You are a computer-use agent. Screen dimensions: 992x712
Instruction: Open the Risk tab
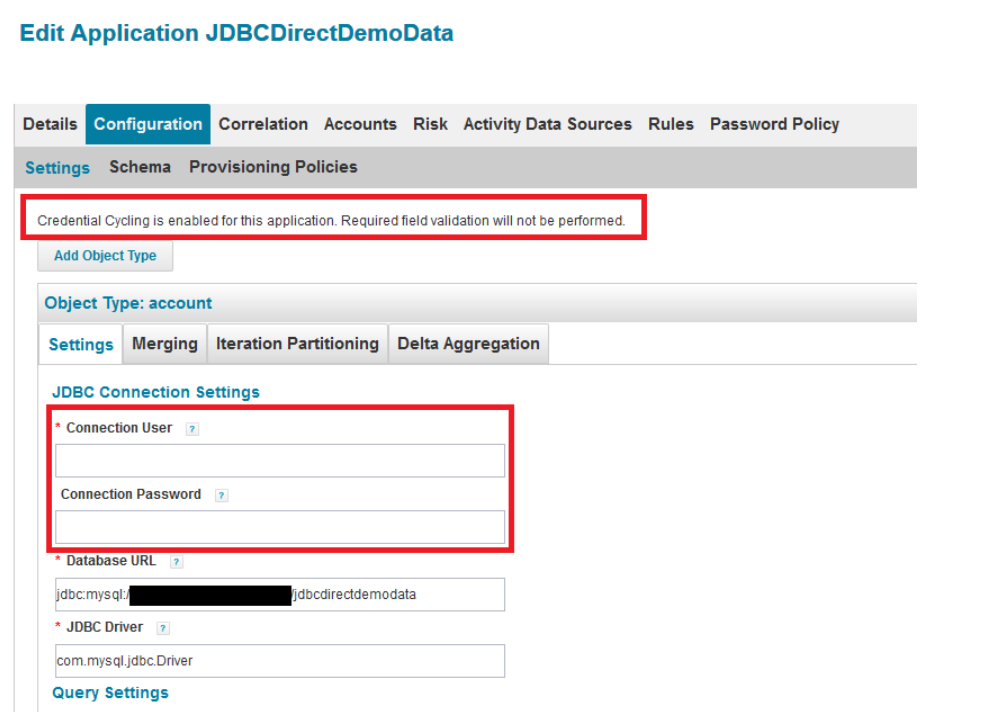(430, 124)
